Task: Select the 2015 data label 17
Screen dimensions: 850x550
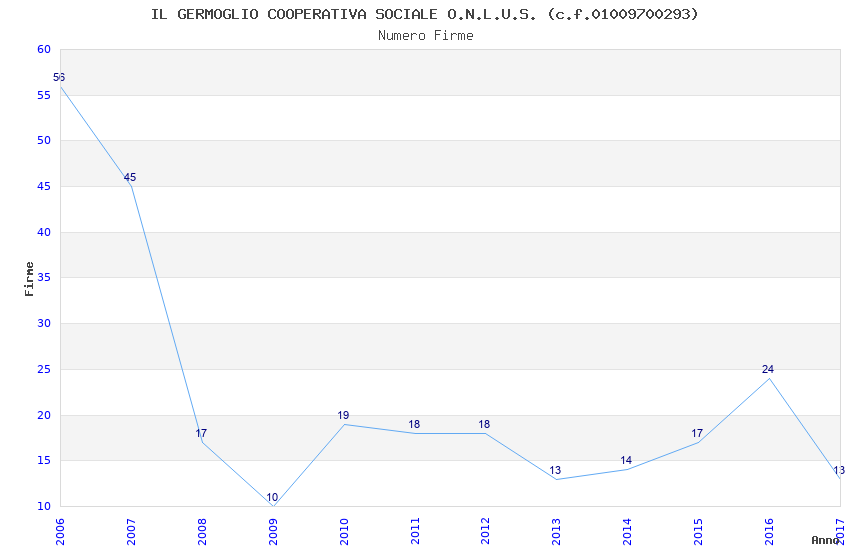Action: (x=697, y=433)
